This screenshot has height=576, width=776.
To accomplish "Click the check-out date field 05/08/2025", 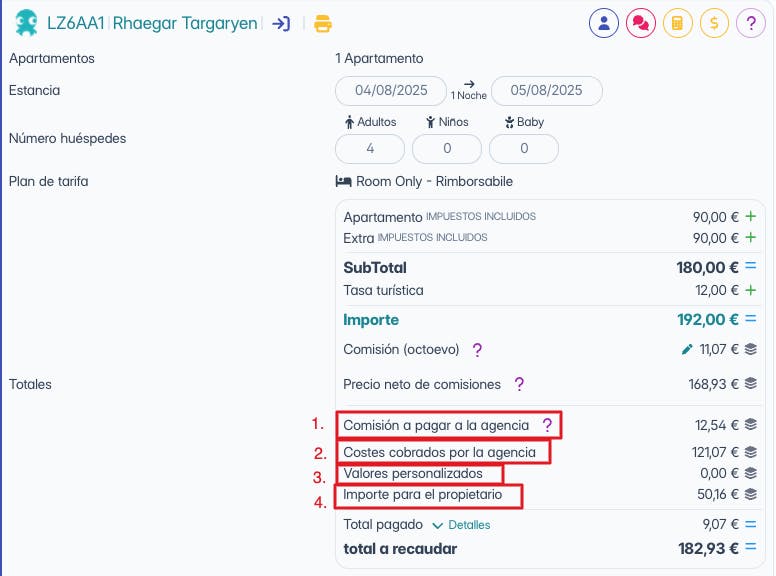I will point(546,90).
